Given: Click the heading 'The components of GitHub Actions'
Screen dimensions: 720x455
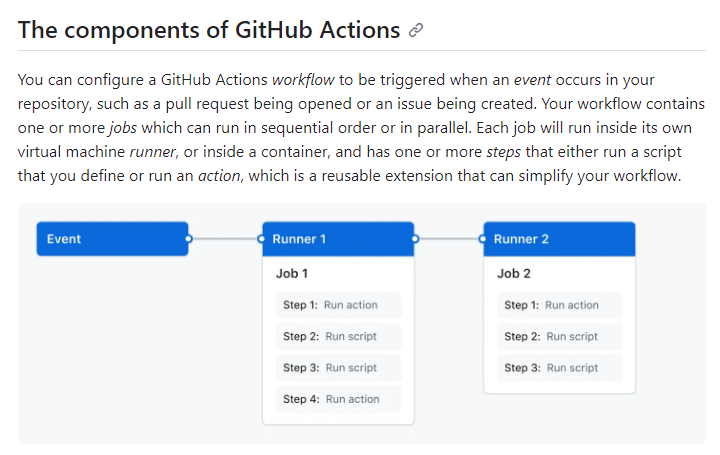Looking at the screenshot, I should point(209,30).
